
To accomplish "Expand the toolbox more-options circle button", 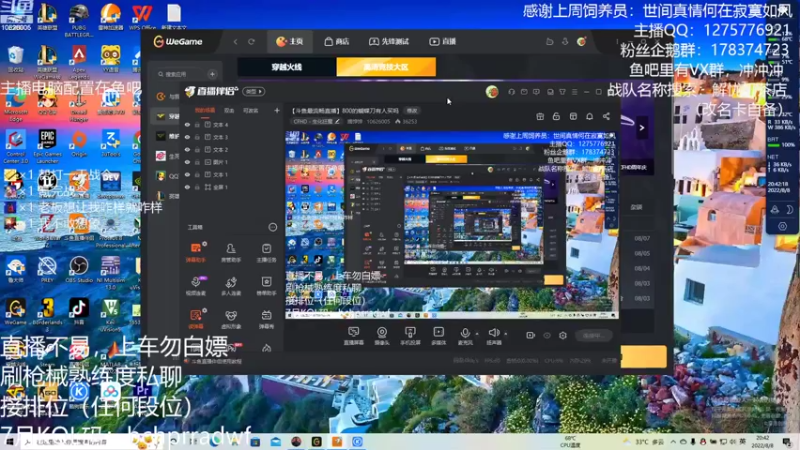I will (x=273, y=227).
